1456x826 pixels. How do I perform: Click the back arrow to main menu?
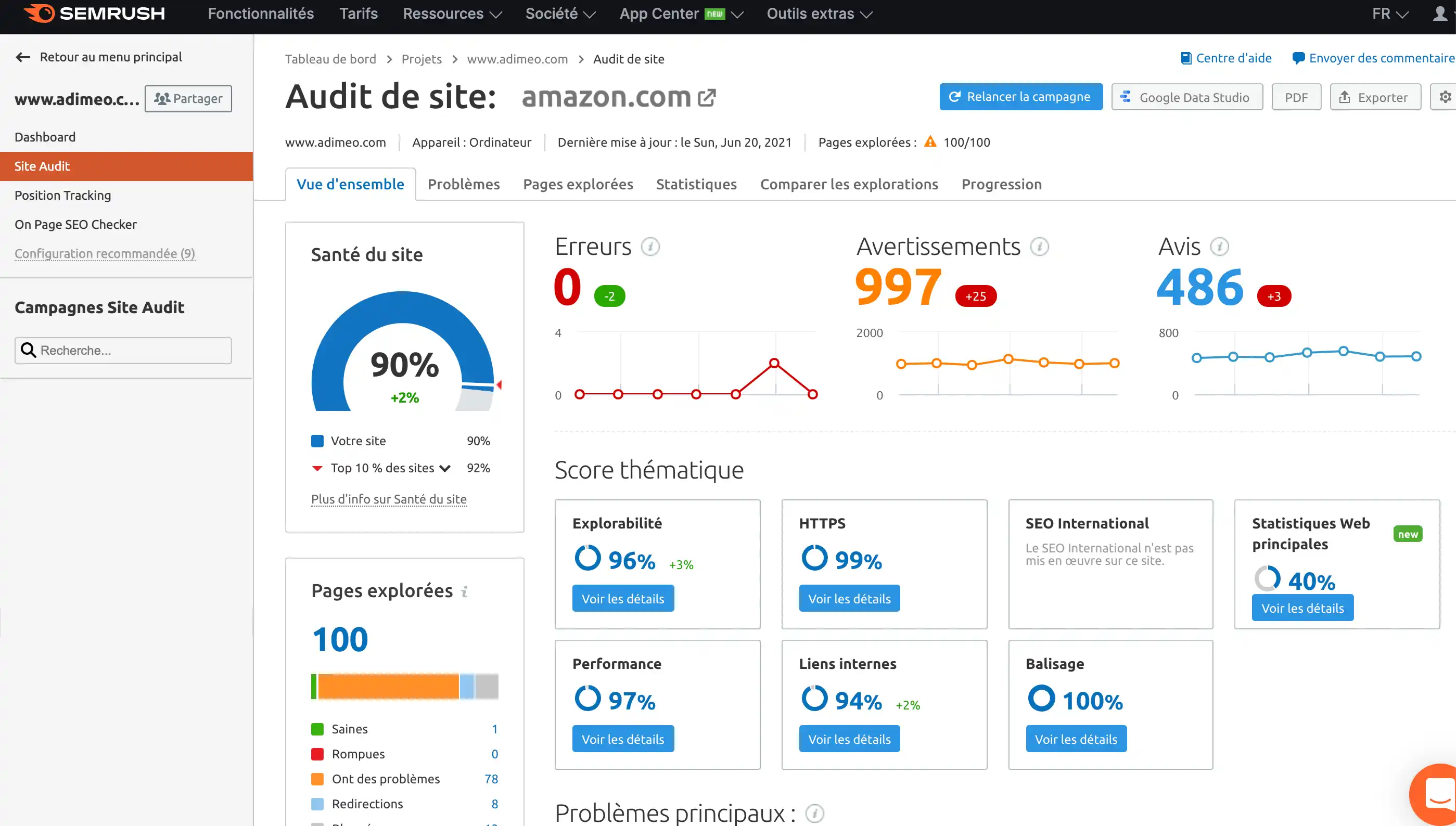coord(23,57)
